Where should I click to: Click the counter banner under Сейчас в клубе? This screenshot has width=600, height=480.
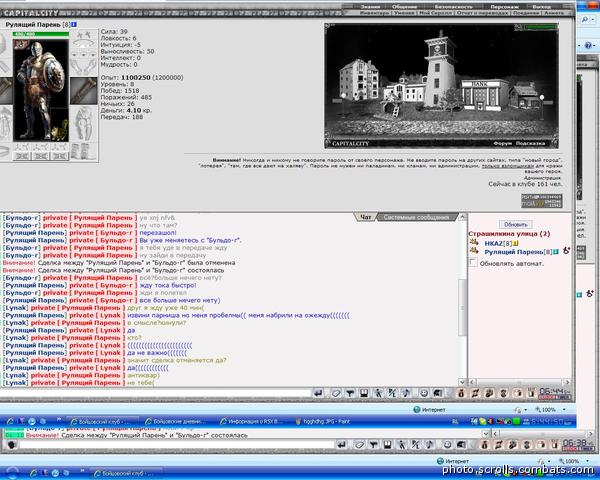[x=541, y=201]
